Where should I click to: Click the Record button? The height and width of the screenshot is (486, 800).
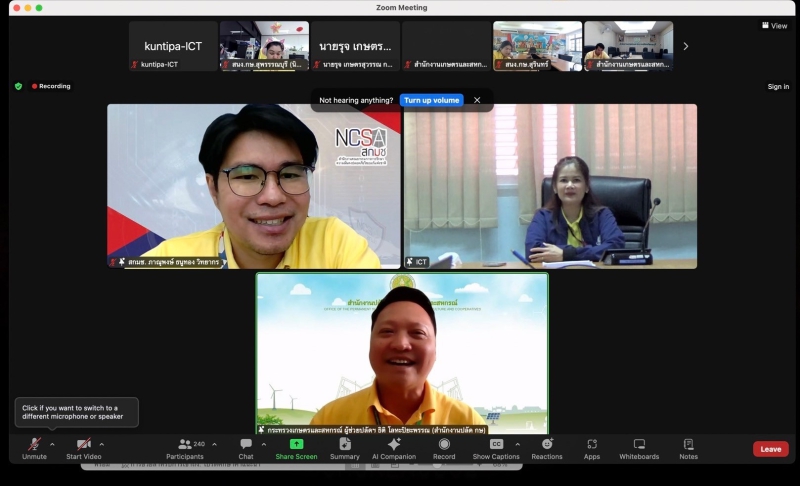pos(444,449)
